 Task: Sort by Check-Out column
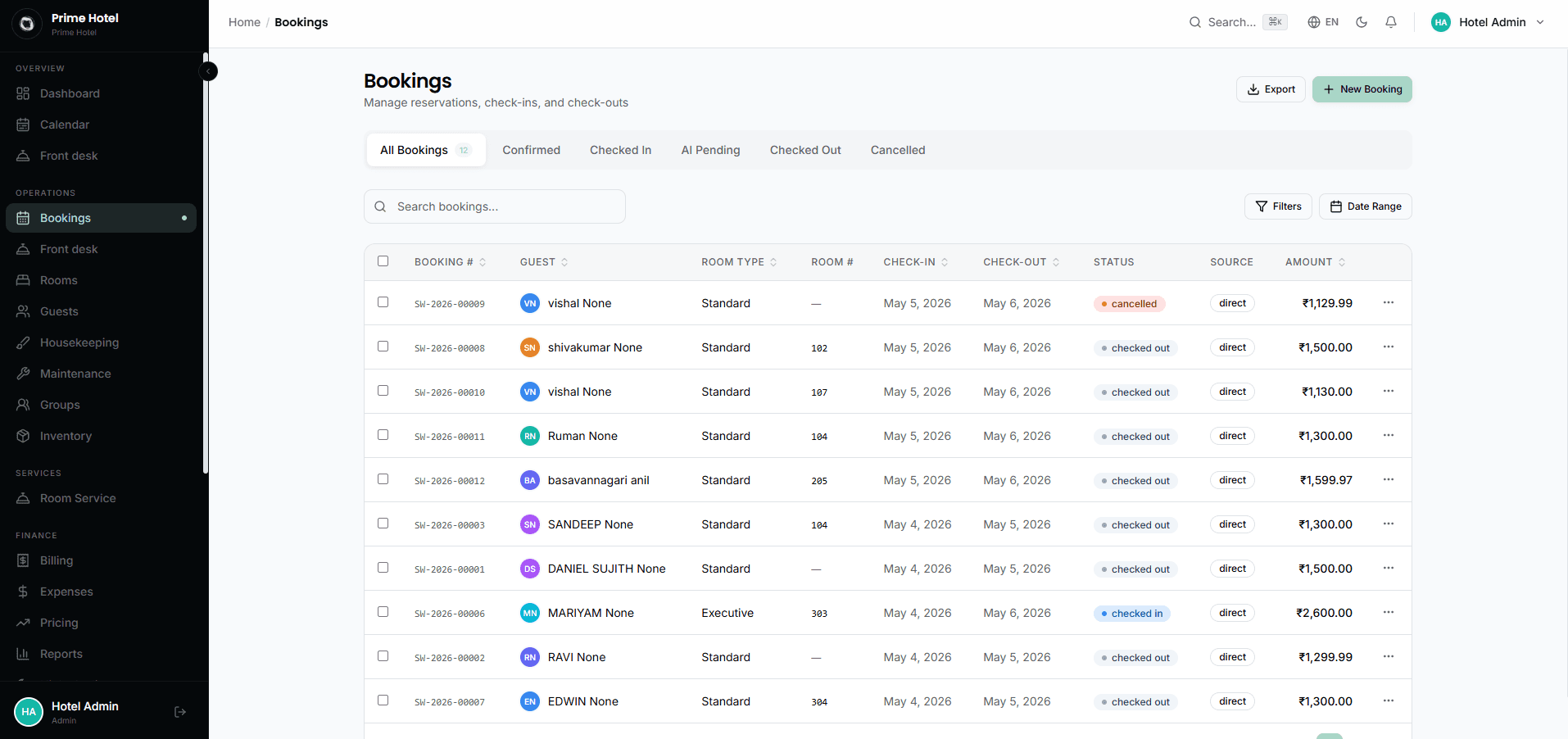pos(1022,262)
